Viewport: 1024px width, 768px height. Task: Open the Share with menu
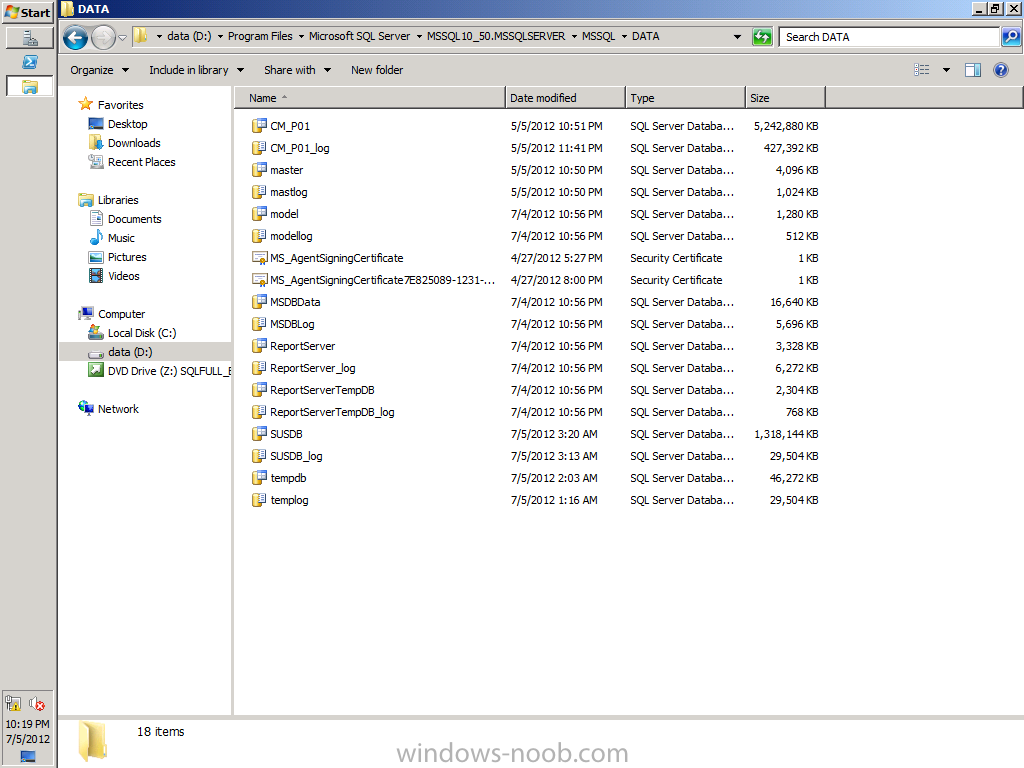tap(297, 70)
